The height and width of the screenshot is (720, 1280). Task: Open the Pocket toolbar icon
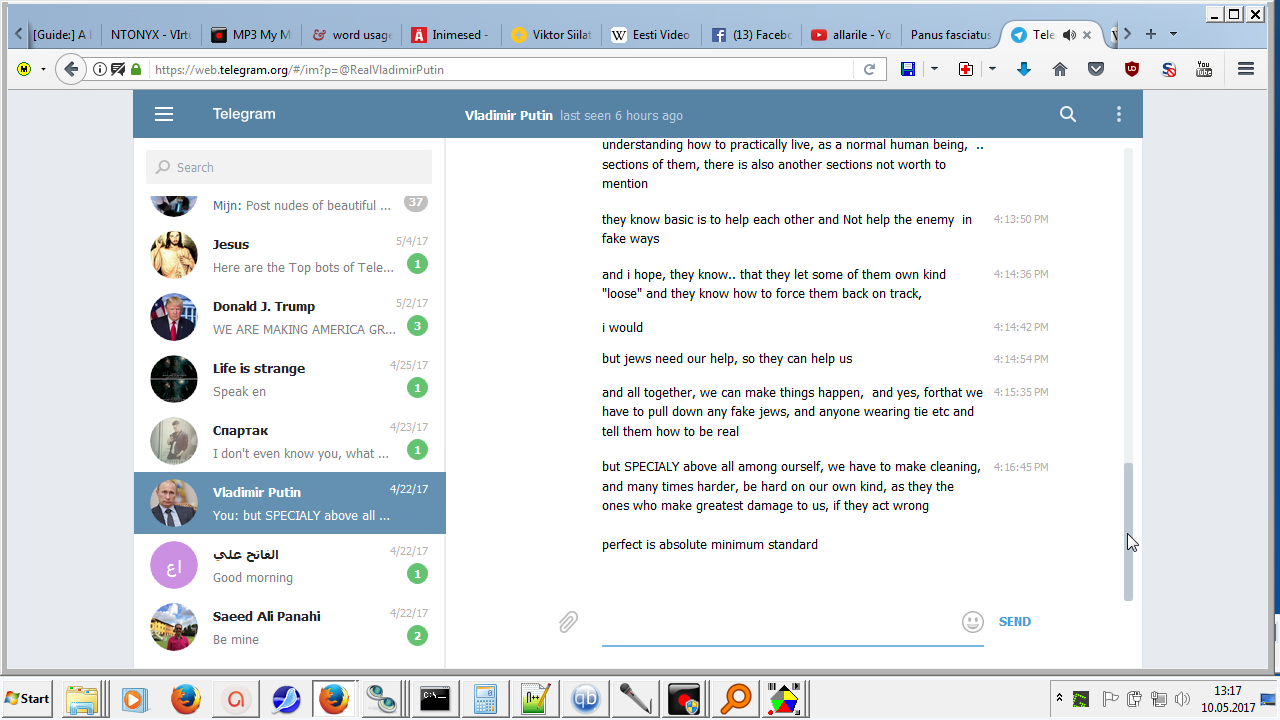tap(1096, 69)
